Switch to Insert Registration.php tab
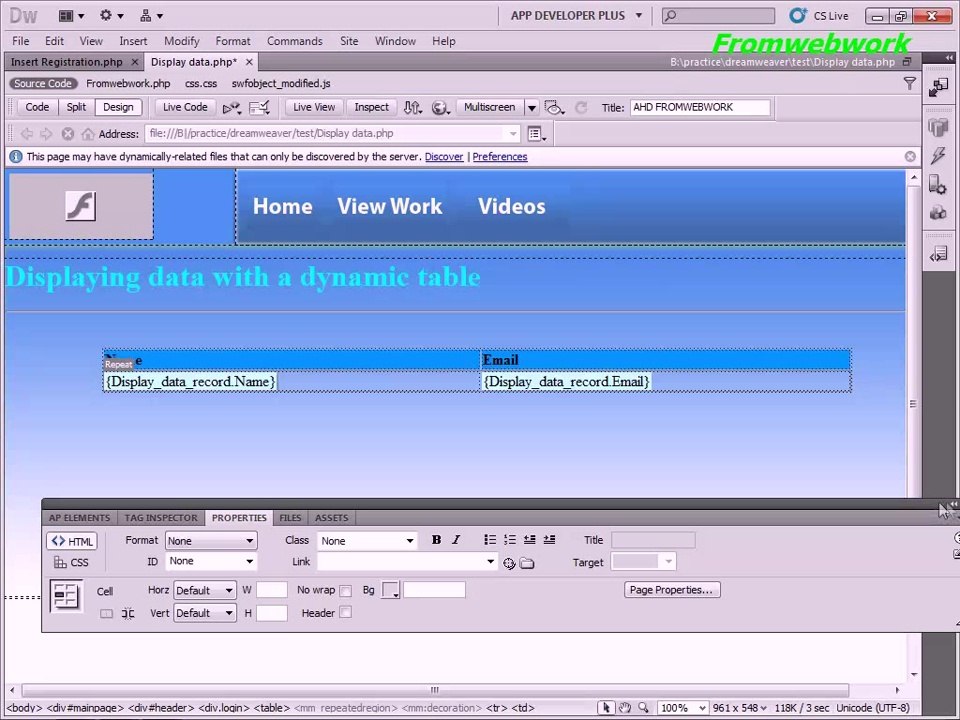The height and width of the screenshot is (720, 960). [x=67, y=62]
